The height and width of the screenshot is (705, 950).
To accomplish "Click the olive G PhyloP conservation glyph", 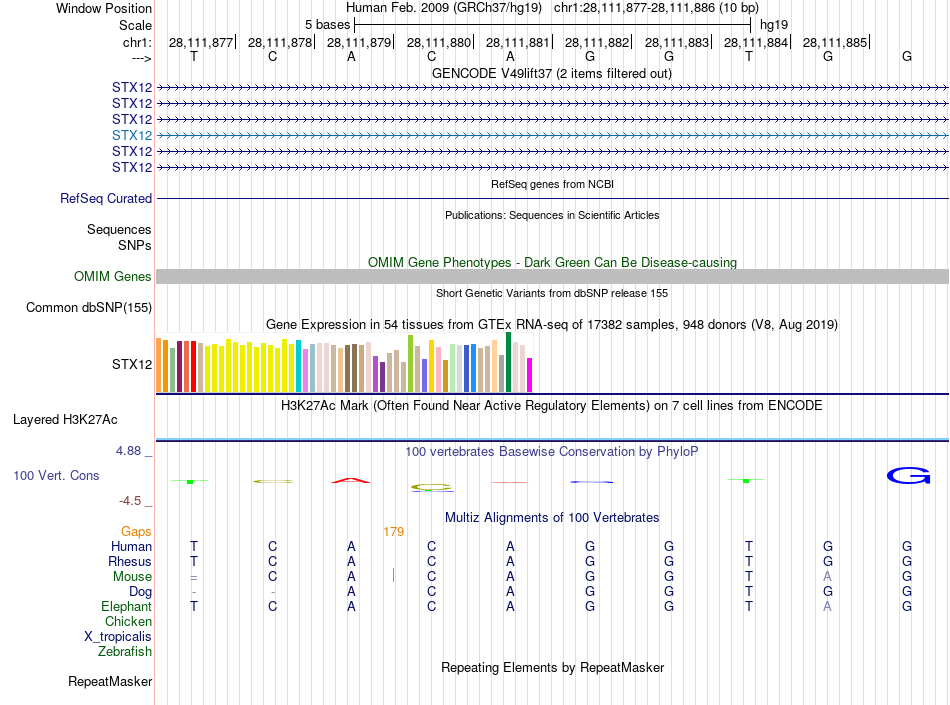I will (x=431, y=487).
